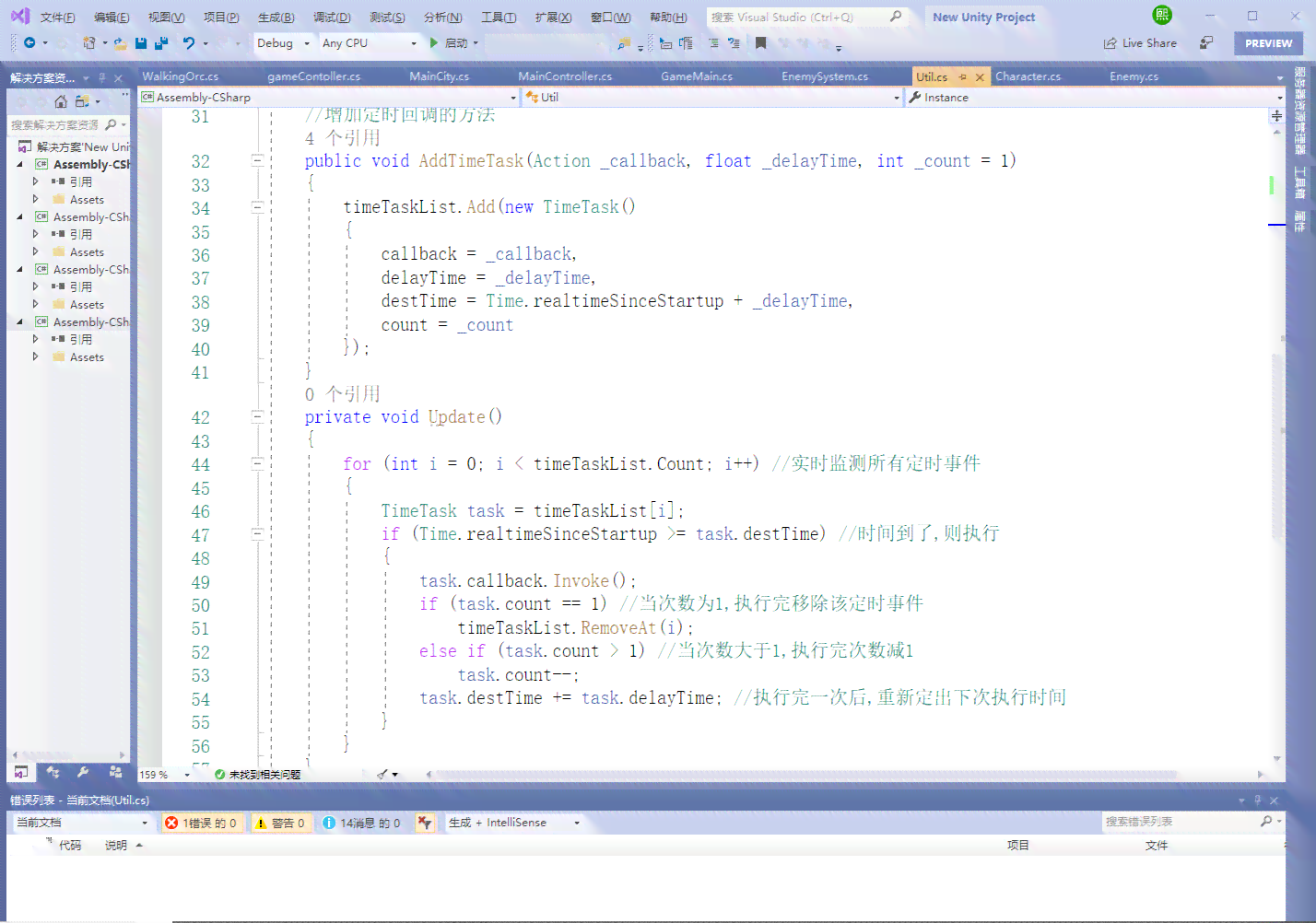Click the clear all filters icon in Error List
Screen dimensions: 1316x923
[424, 823]
